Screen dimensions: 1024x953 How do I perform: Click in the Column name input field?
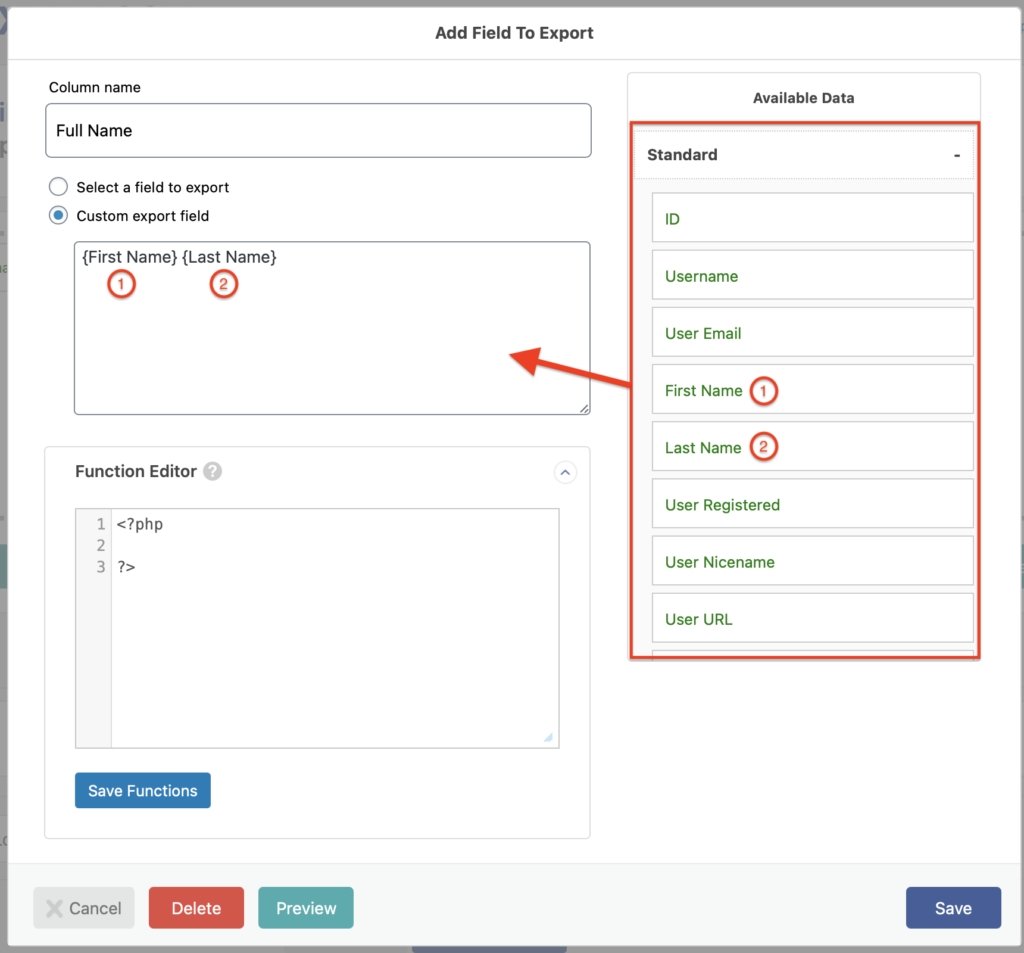point(318,131)
